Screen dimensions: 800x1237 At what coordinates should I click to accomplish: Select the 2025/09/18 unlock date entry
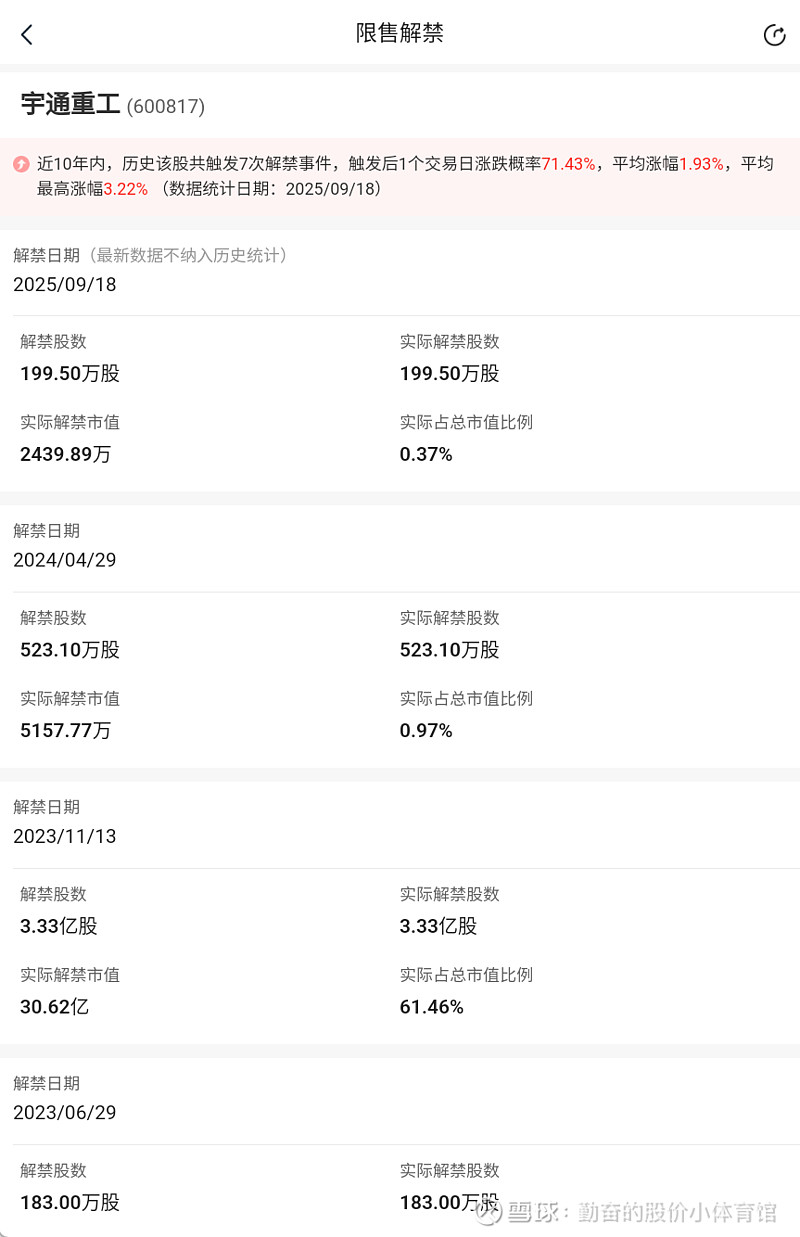click(x=65, y=285)
